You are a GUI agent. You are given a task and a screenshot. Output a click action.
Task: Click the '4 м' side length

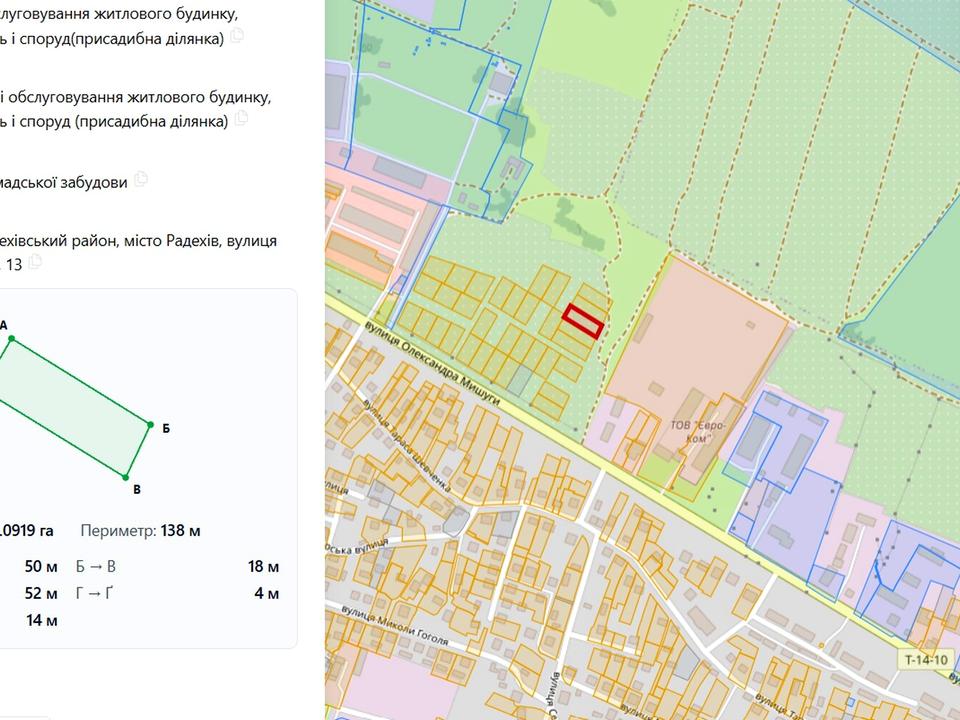(266, 593)
